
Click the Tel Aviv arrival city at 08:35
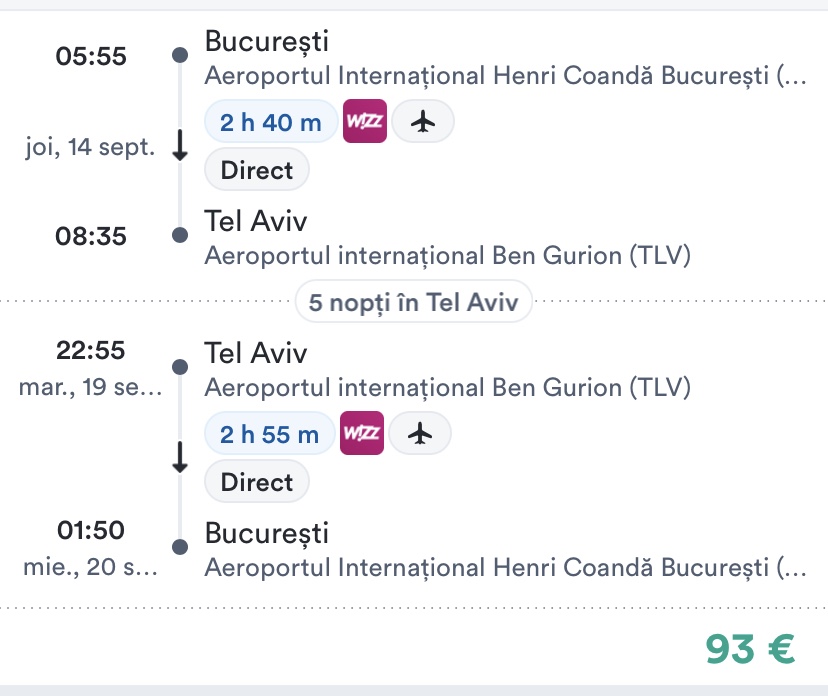256,220
